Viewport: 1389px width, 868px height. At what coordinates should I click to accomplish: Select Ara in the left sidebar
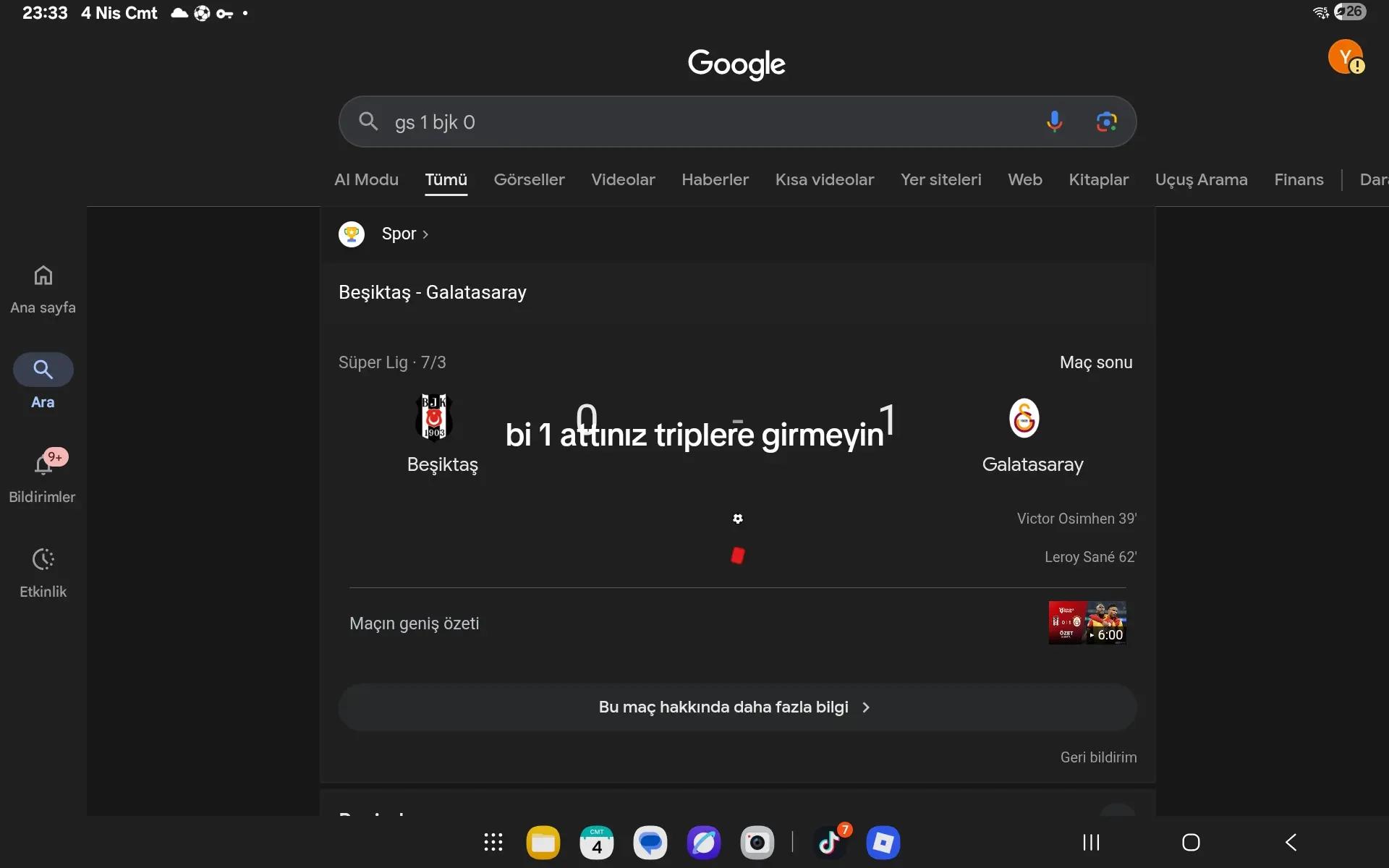(43, 382)
